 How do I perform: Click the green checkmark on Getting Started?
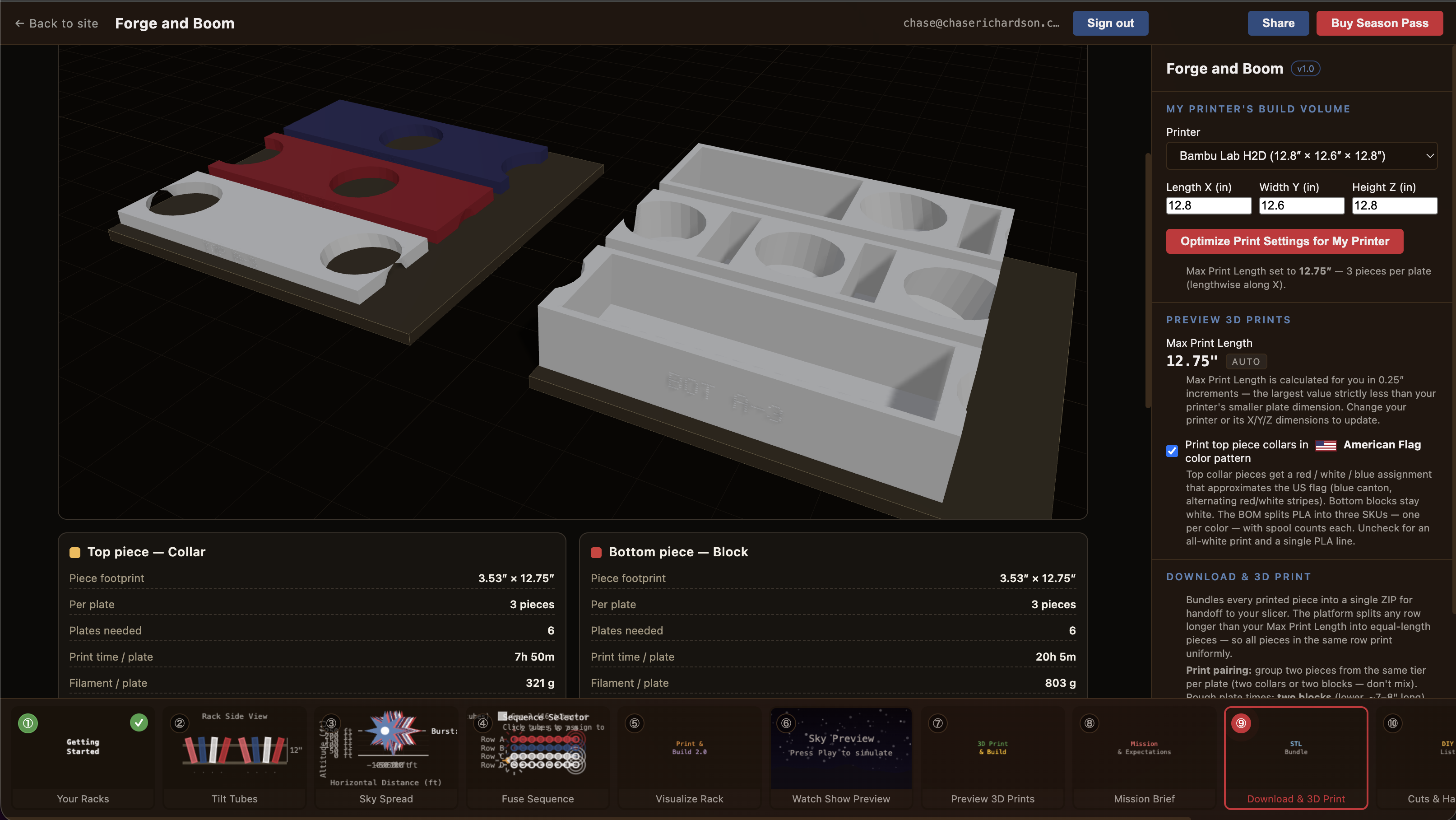pyautogui.click(x=139, y=722)
